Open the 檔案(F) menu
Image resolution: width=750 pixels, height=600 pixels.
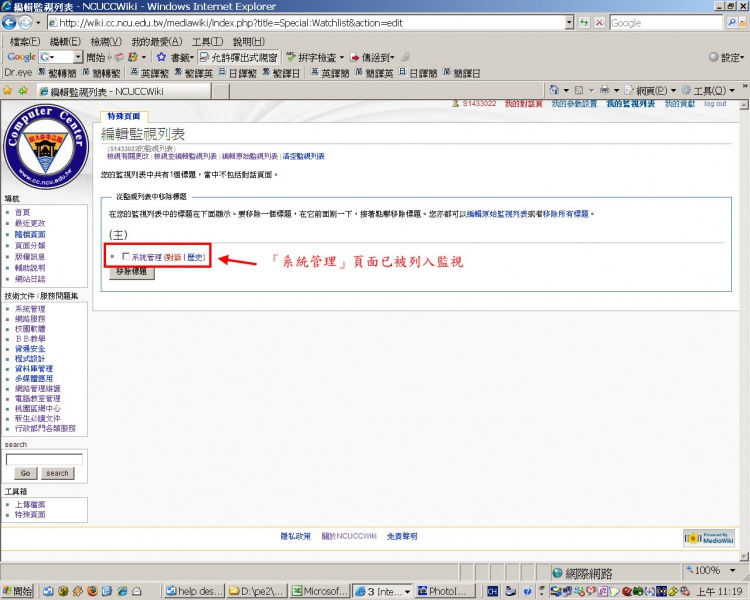(24, 41)
